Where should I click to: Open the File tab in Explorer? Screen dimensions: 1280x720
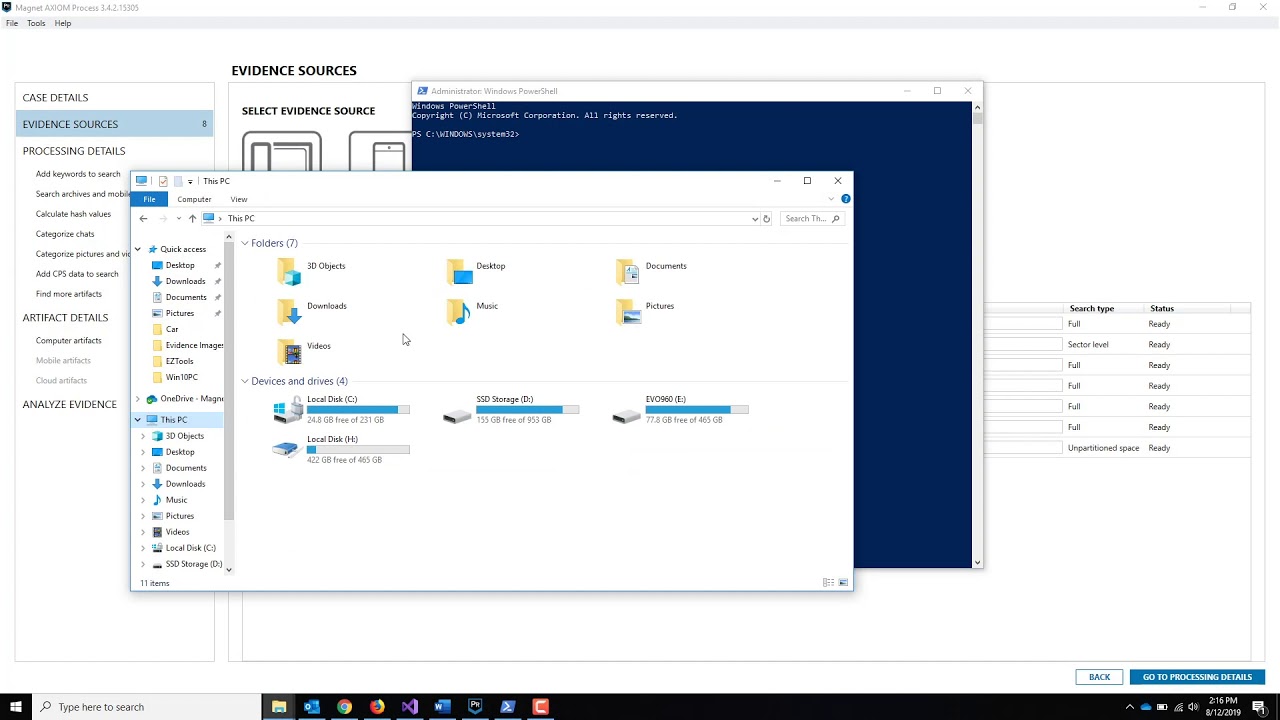coord(149,199)
